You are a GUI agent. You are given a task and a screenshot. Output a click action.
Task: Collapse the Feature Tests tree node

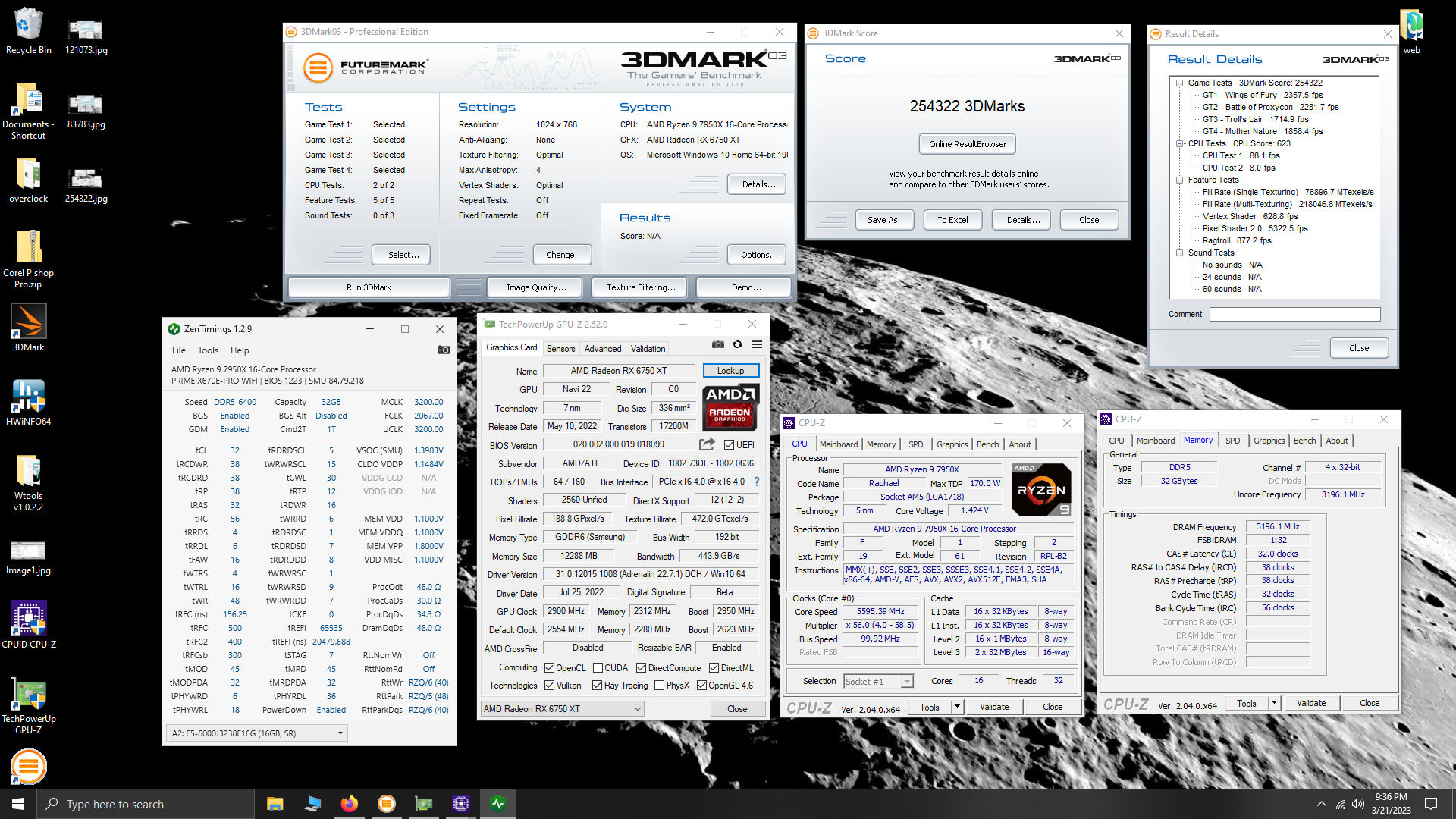[1180, 180]
